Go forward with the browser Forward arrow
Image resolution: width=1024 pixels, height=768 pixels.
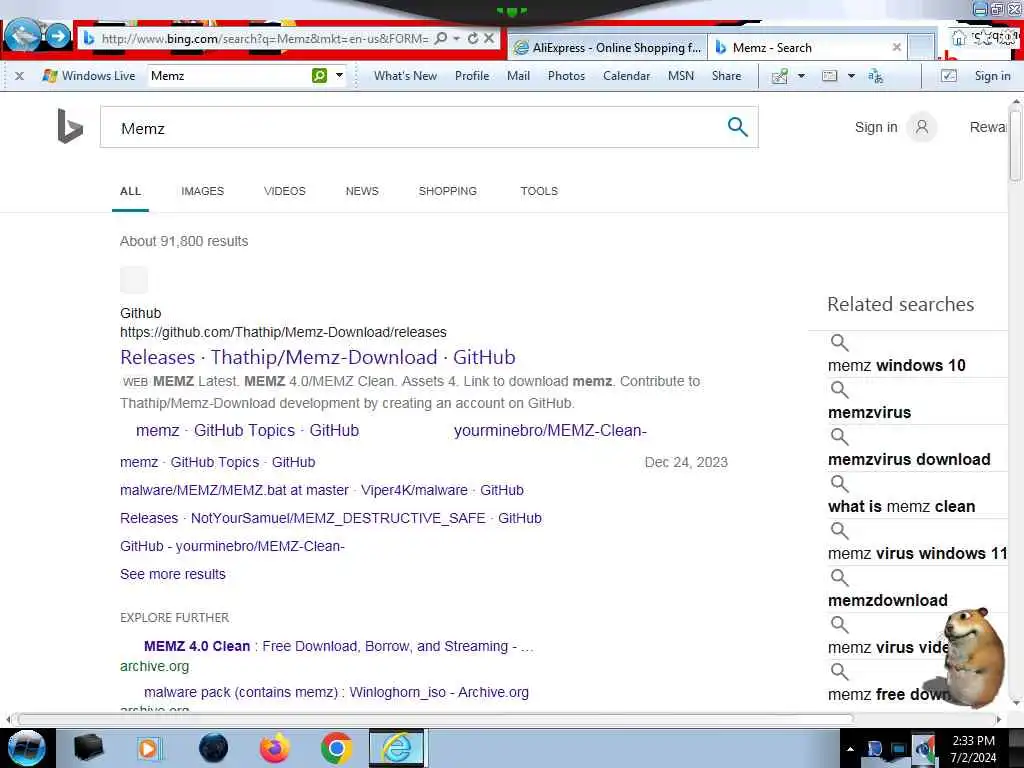point(58,35)
